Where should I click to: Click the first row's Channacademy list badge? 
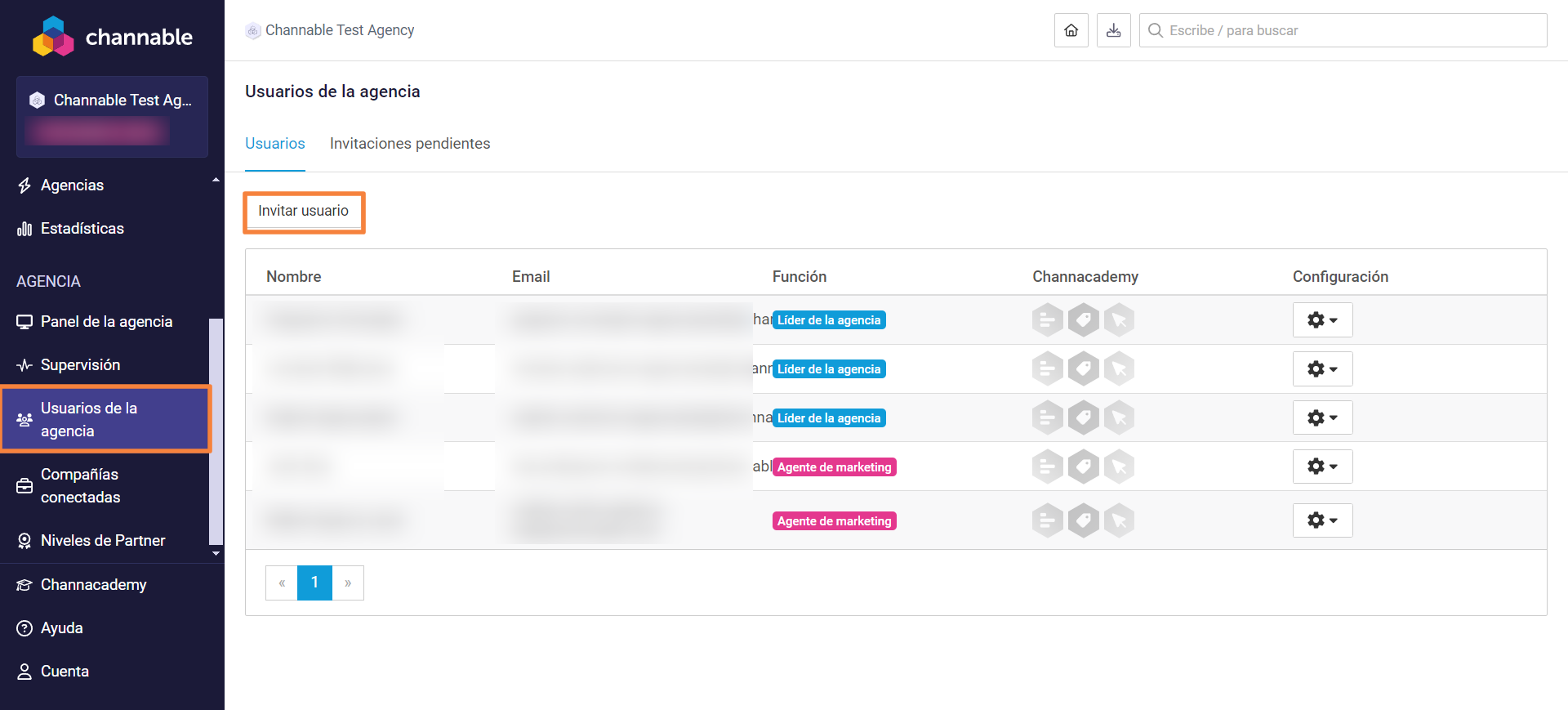pos(1048,319)
